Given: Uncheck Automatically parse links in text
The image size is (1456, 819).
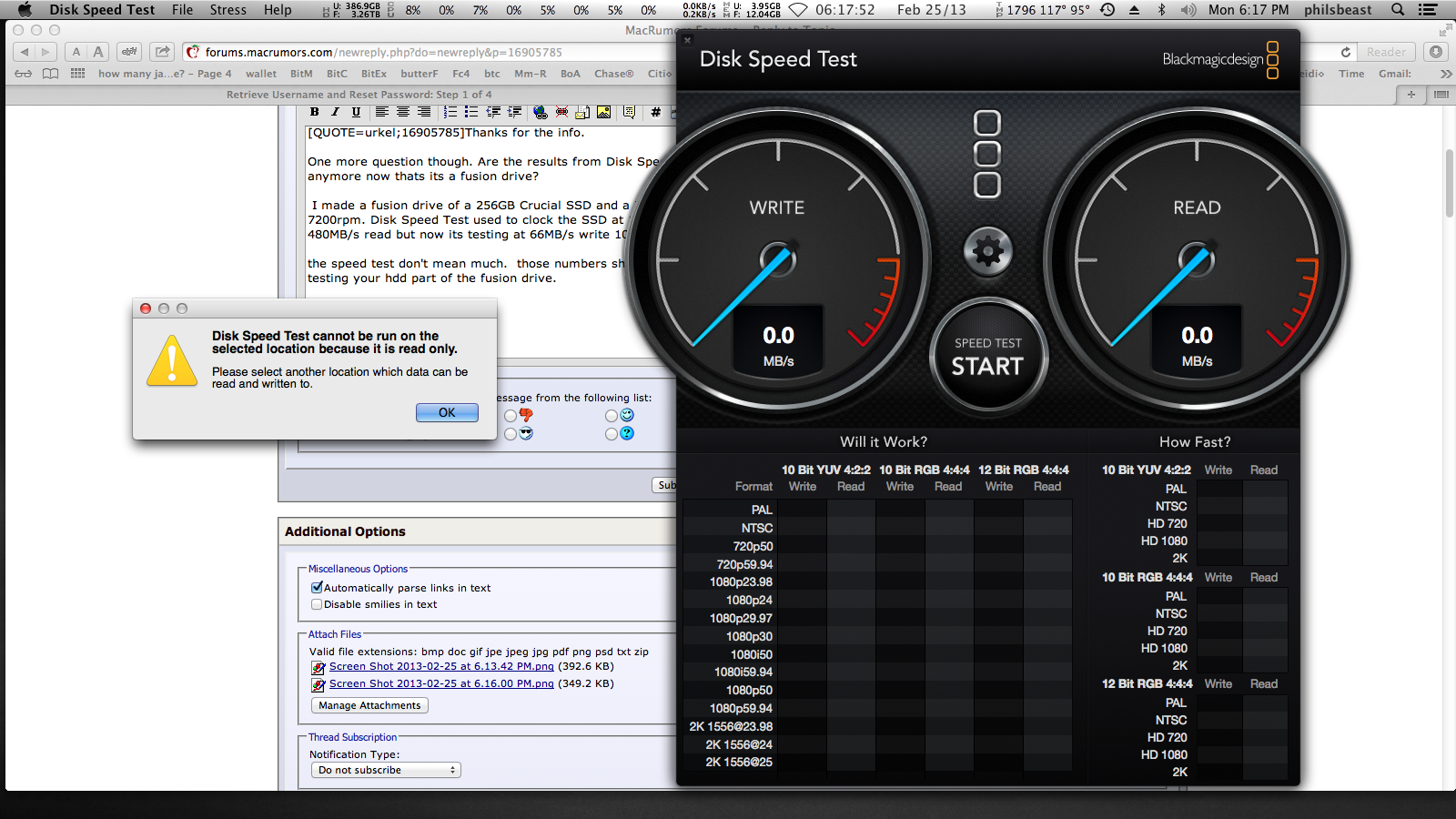Looking at the screenshot, I should (x=317, y=588).
